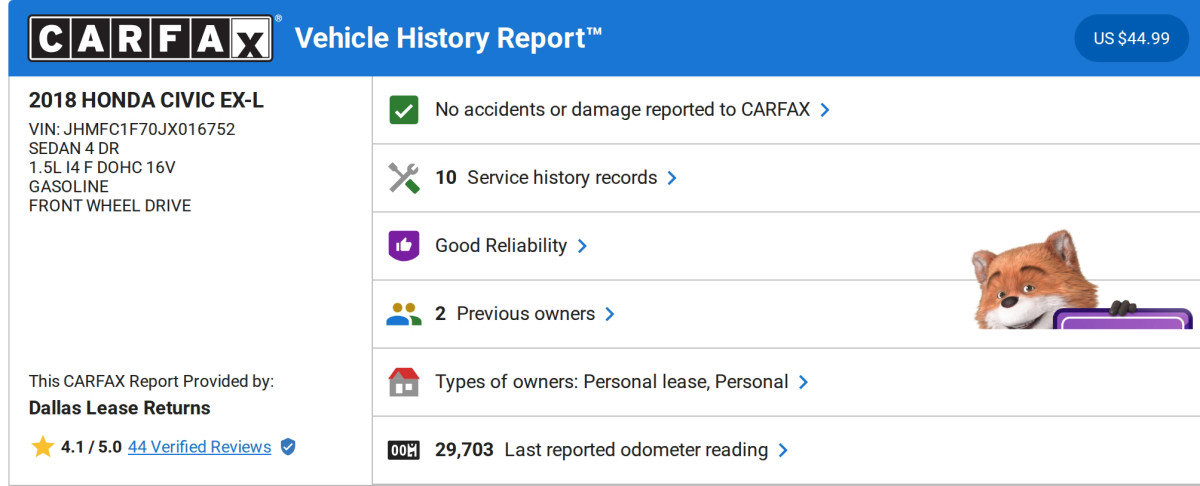This screenshot has width=1200, height=486.
Task: Click the house owner-type icon
Action: 404,382
